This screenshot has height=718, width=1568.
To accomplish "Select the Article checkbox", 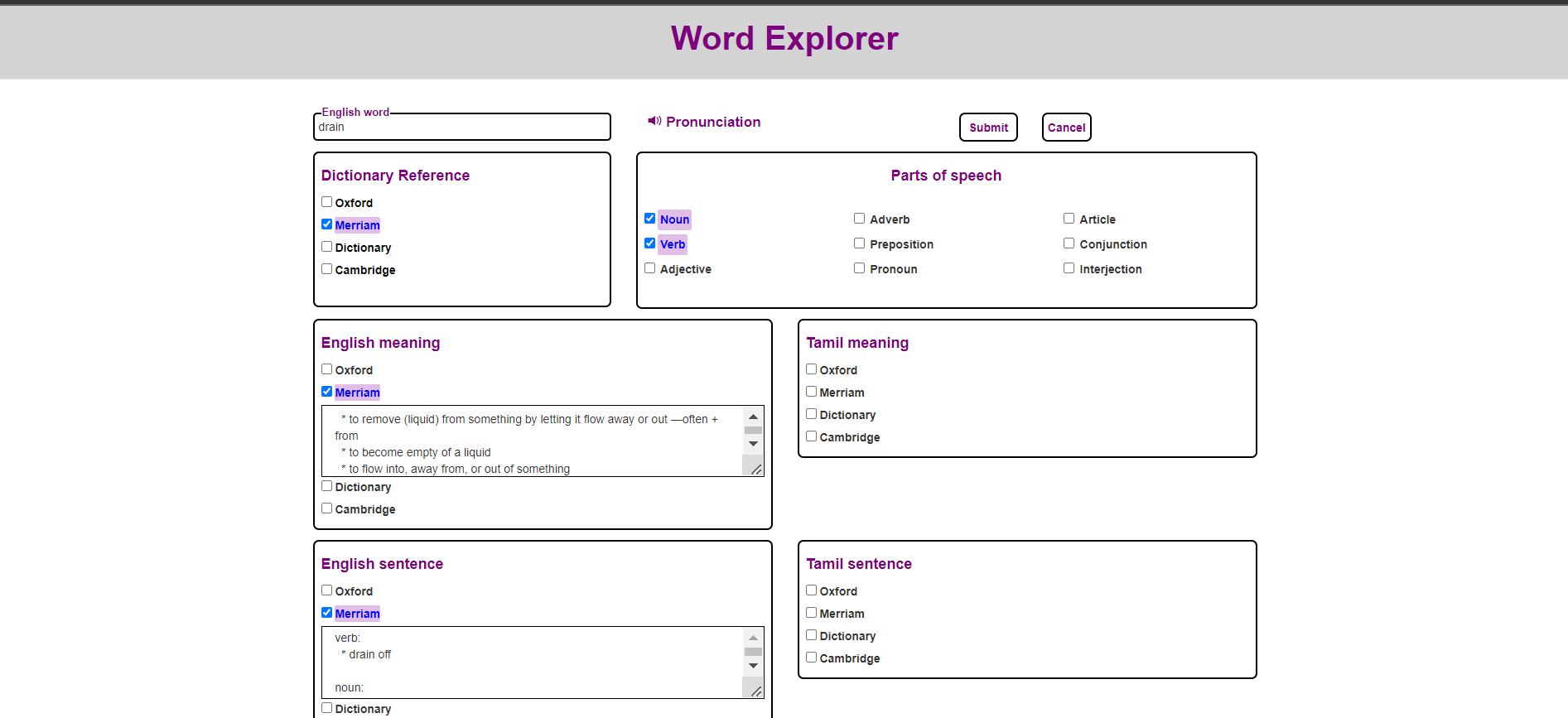I will pyautogui.click(x=1069, y=219).
